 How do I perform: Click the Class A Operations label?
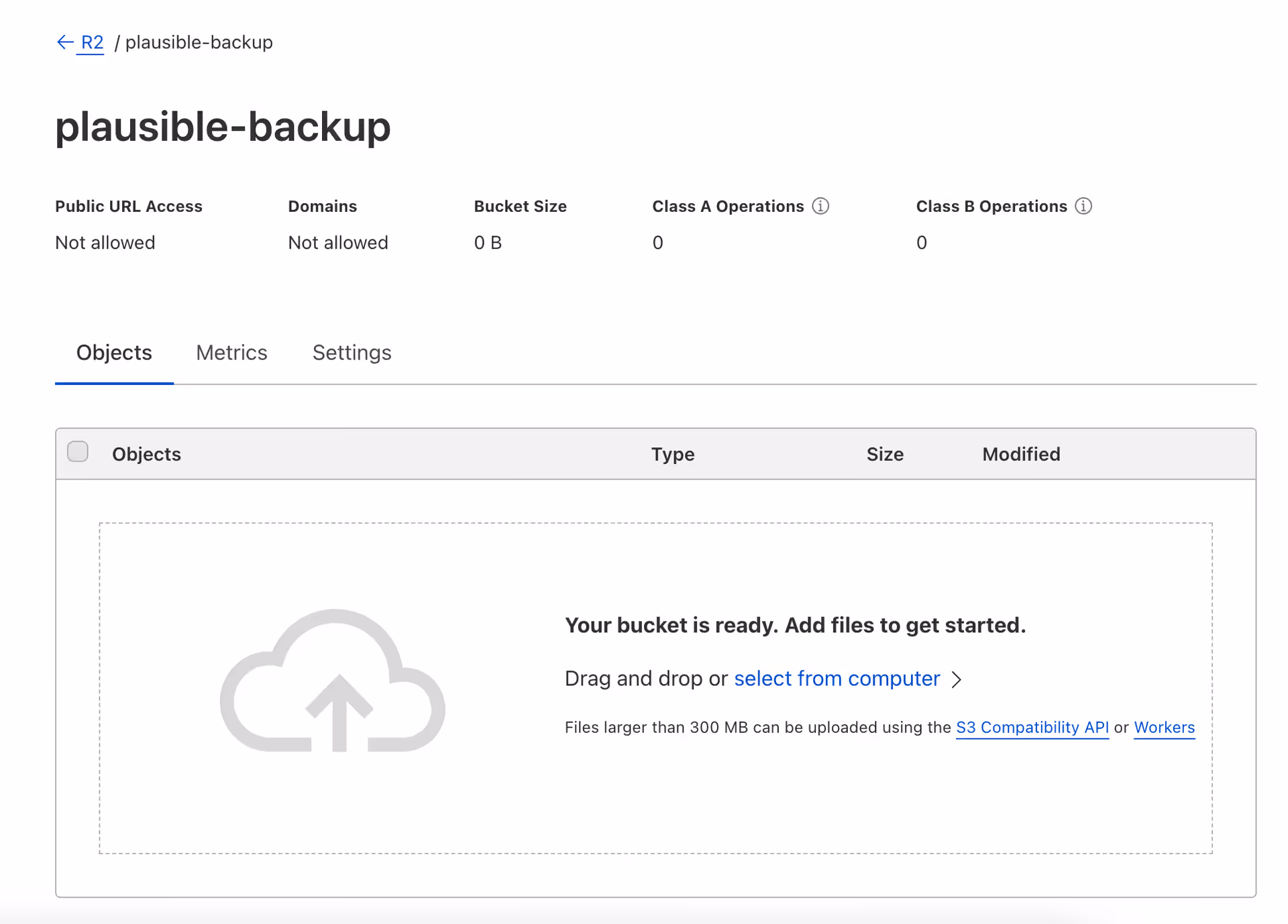[x=728, y=206]
